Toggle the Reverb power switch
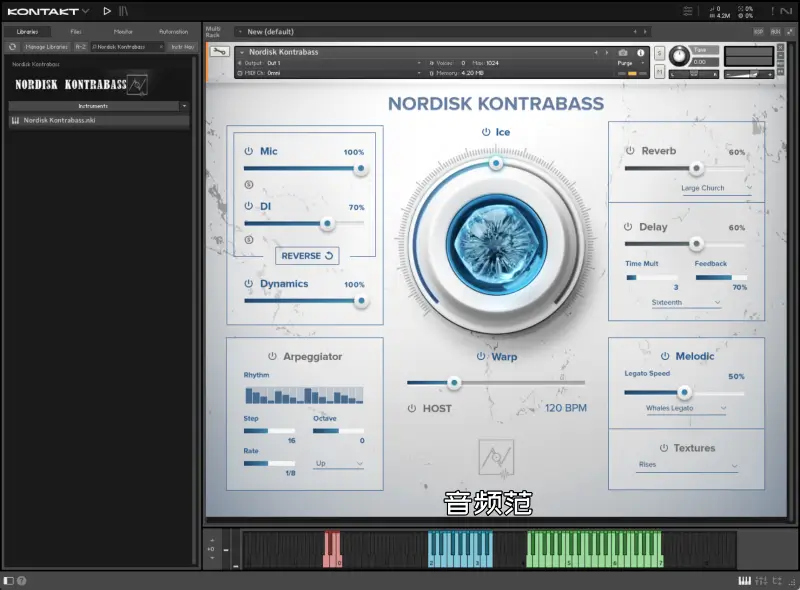The image size is (800, 590). (x=630, y=151)
